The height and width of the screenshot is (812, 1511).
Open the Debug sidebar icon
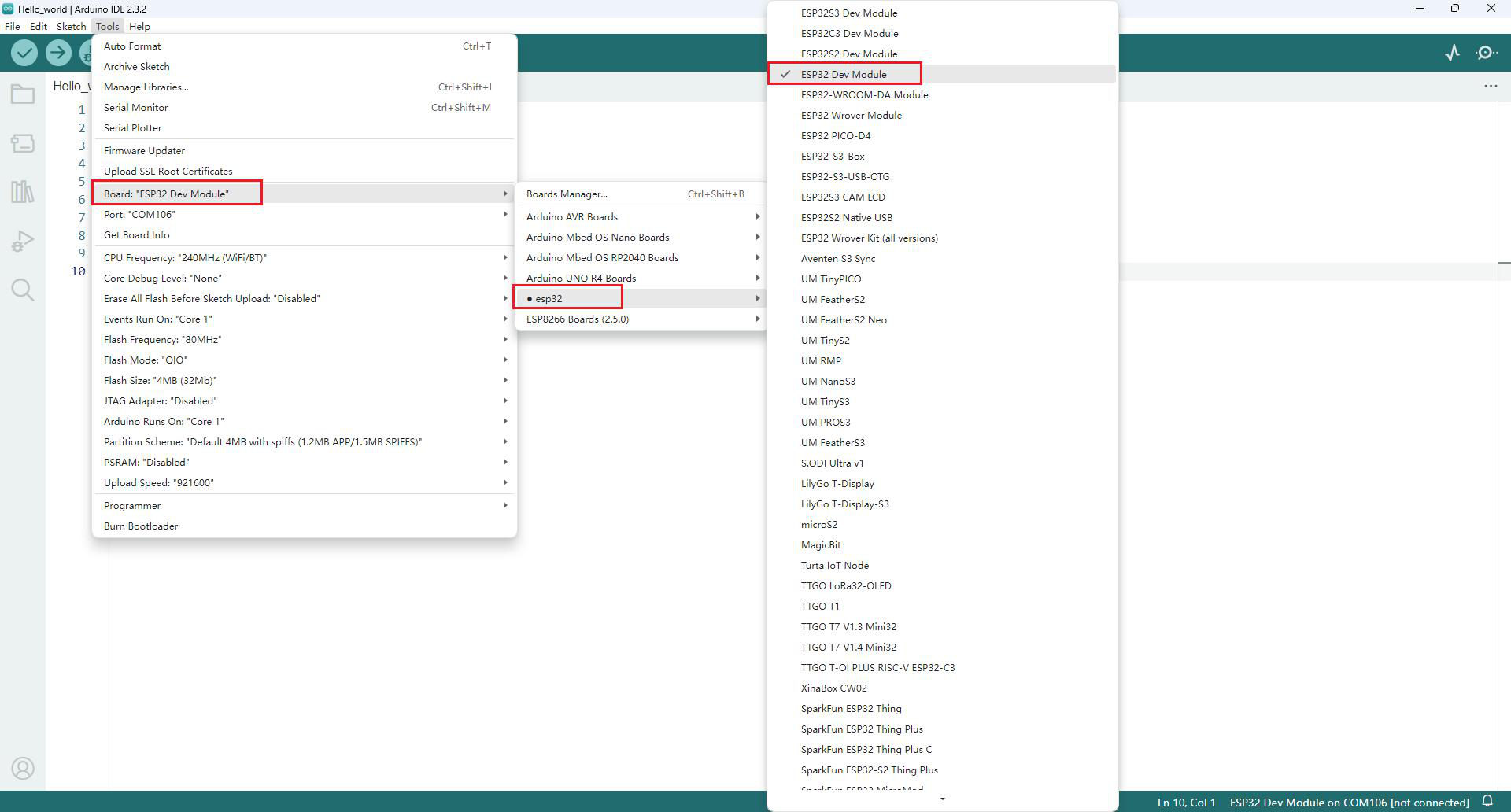tap(23, 241)
